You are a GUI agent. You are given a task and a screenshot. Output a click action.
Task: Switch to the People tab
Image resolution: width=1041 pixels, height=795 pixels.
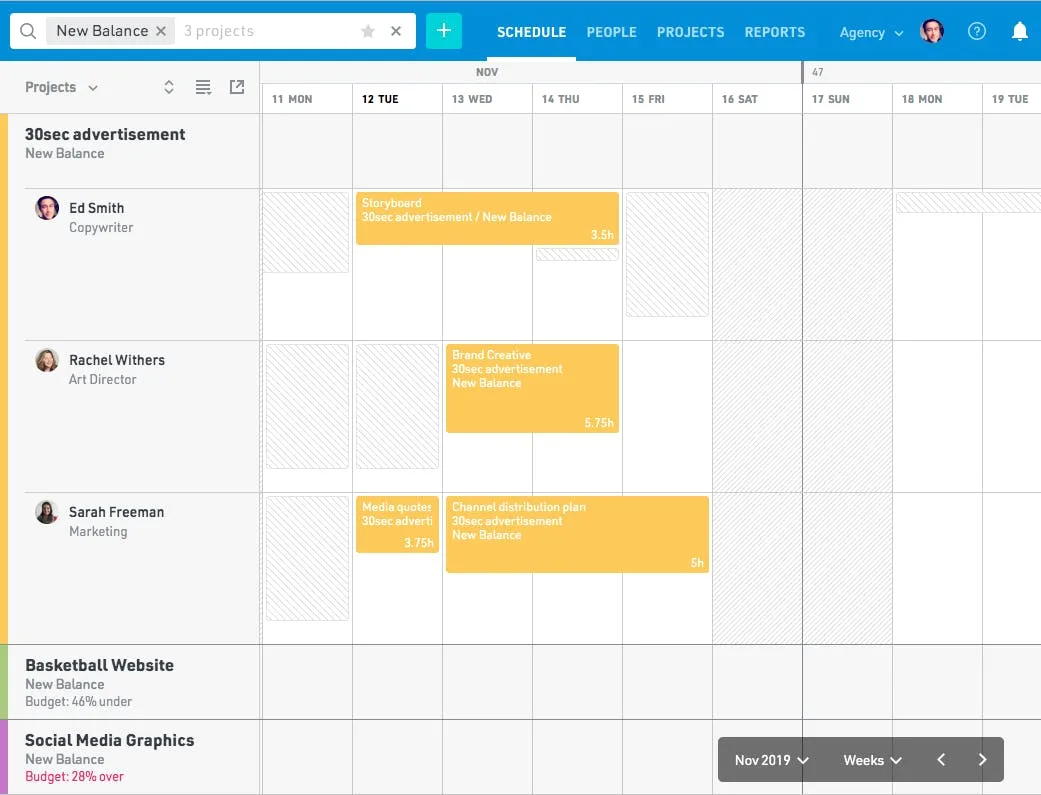click(611, 32)
